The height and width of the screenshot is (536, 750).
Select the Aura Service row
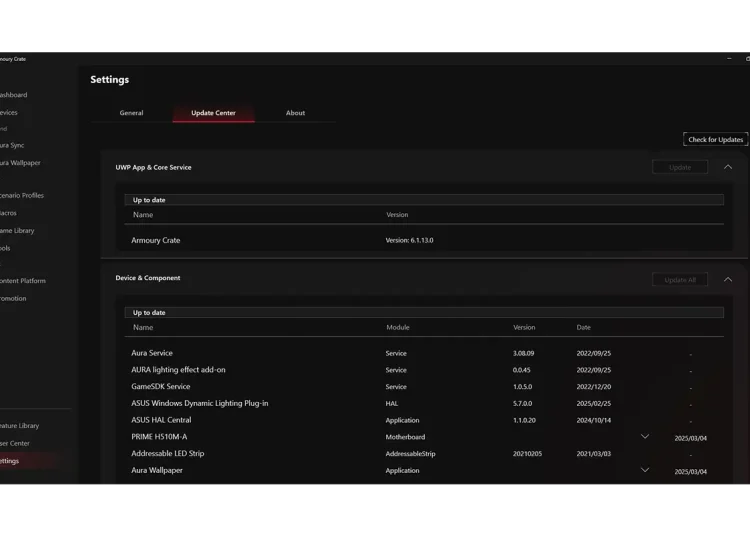424,353
